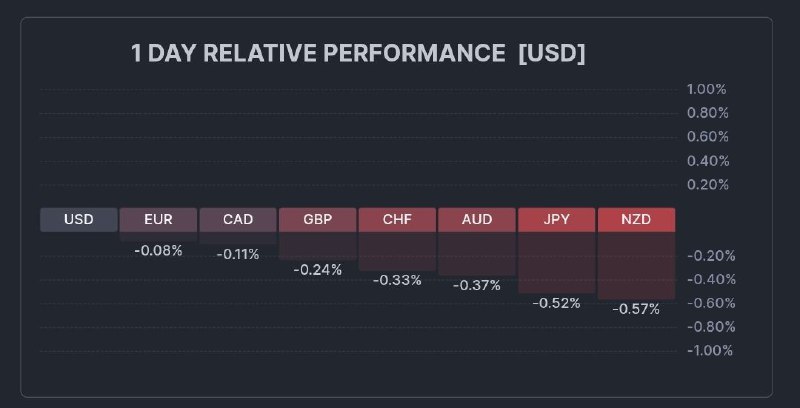The height and width of the screenshot is (408, 800).
Task: Click the 0.60% axis label
Action: (707, 137)
